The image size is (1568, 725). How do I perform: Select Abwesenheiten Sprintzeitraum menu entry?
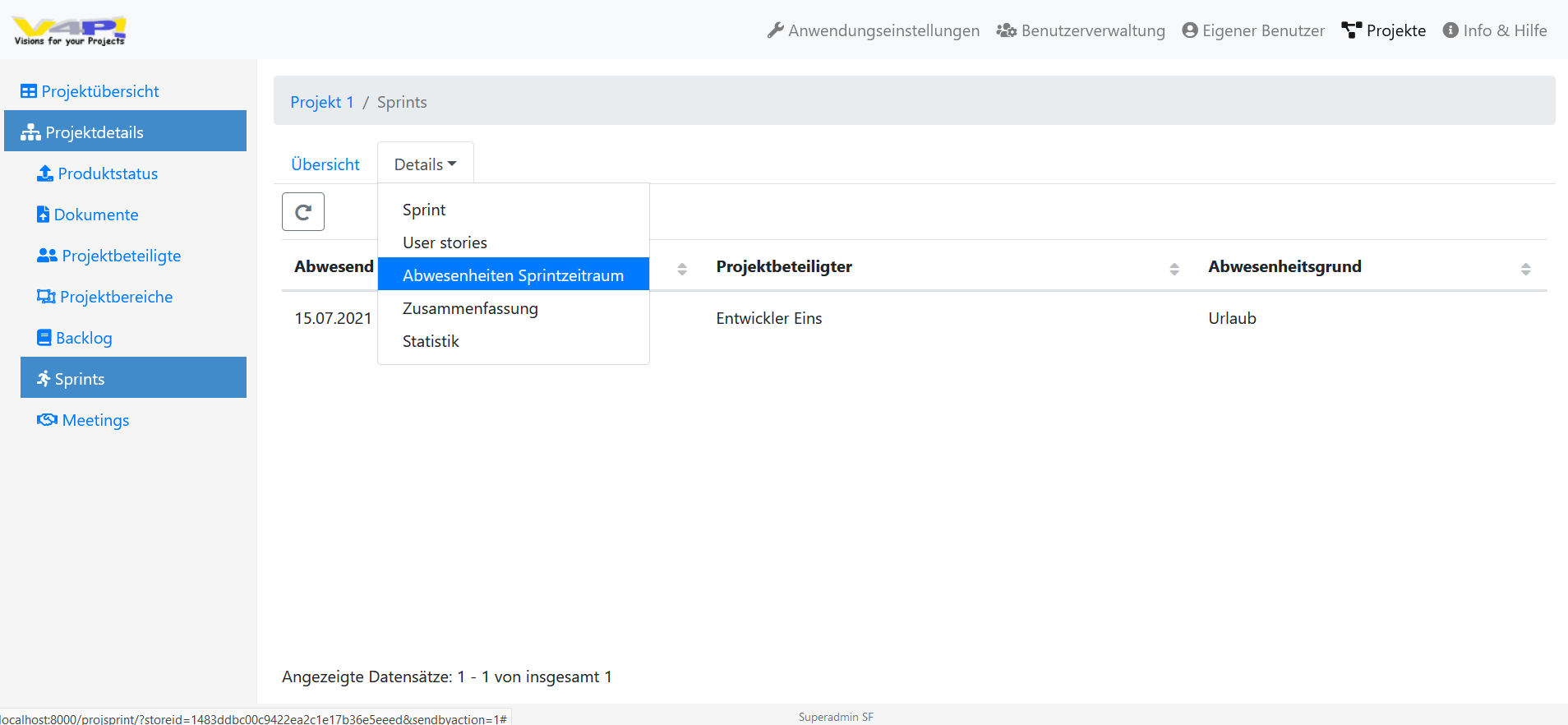coord(514,275)
